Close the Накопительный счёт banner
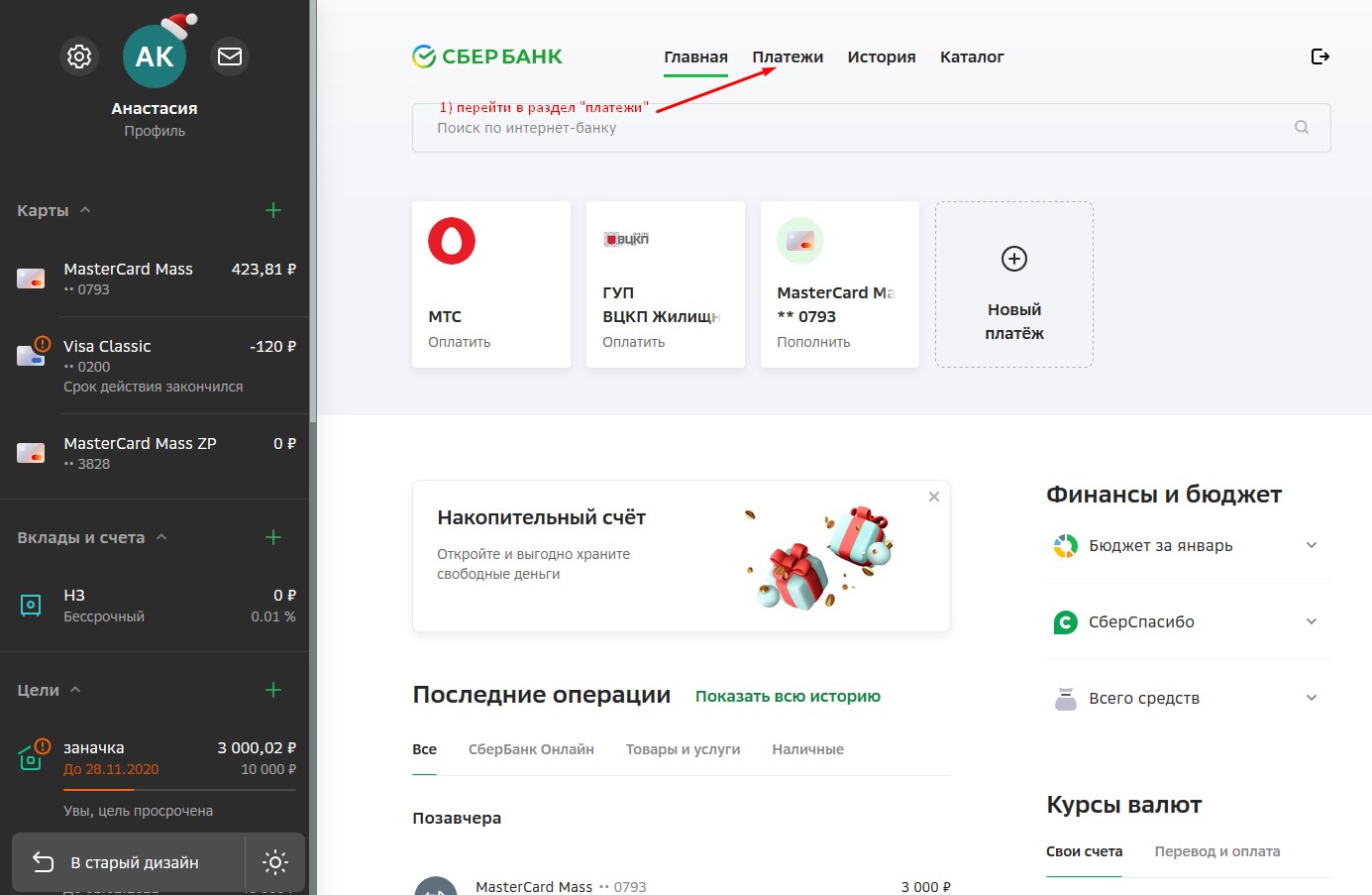The width and height of the screenshot is (1372, 895). click(x=934, y=497)
